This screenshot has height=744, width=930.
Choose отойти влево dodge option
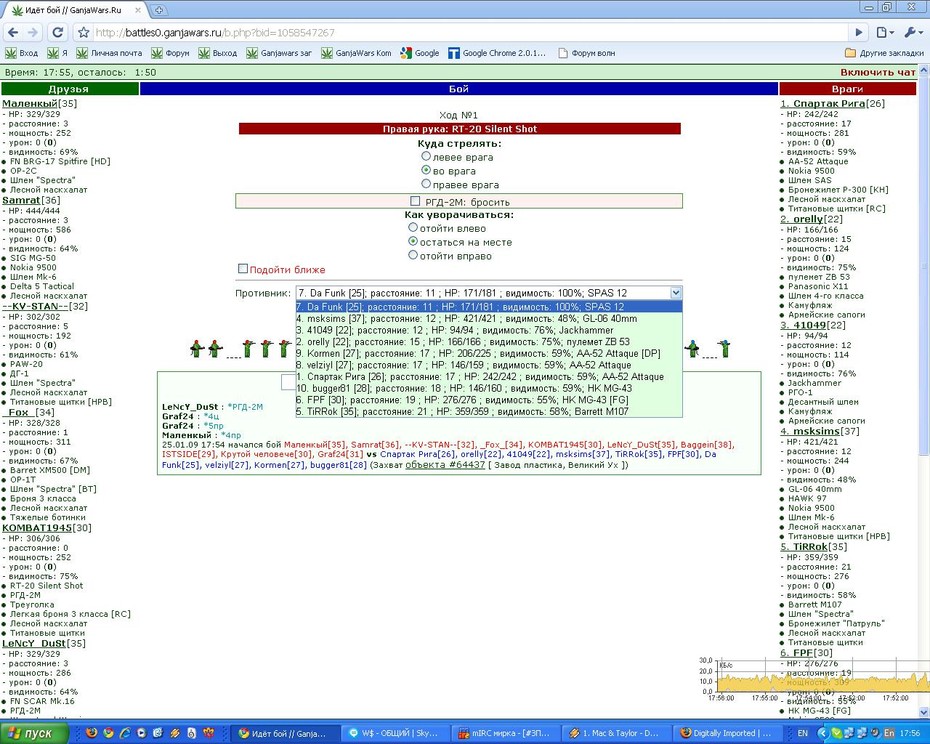click(x=413, y=228)
